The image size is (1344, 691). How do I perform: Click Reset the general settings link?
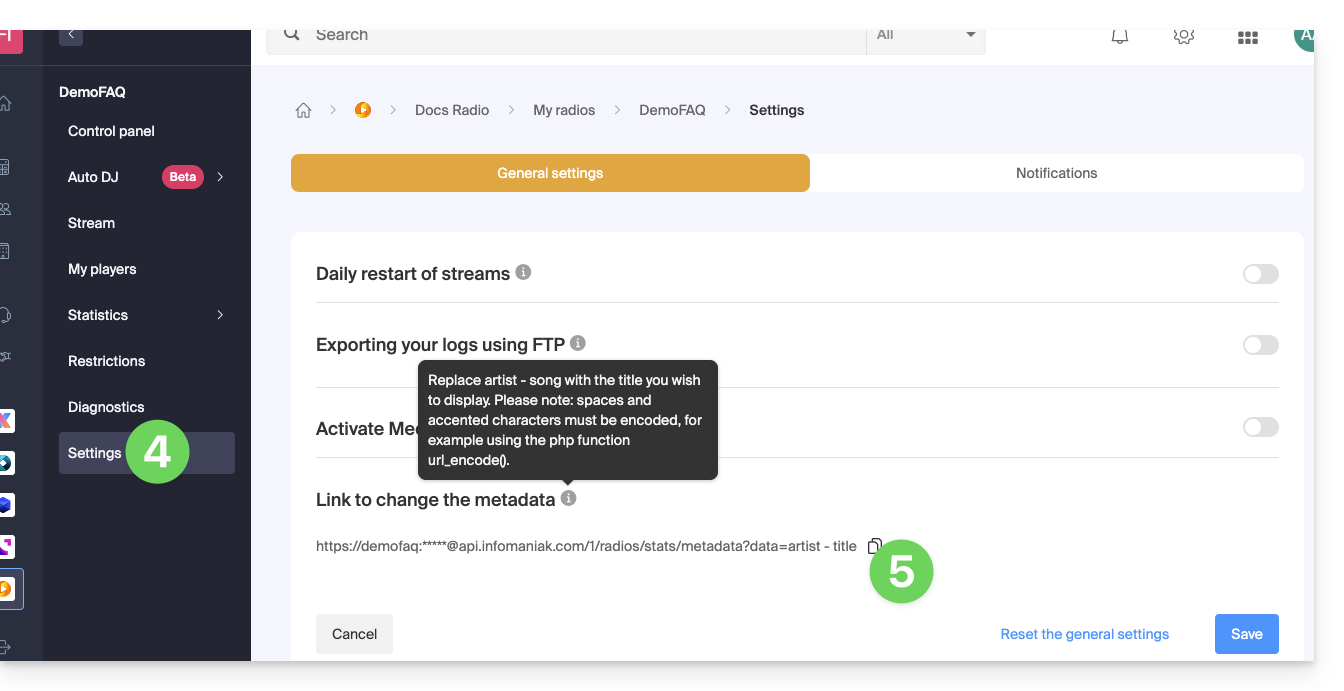pyautogui.click(x=1084, y=634)
